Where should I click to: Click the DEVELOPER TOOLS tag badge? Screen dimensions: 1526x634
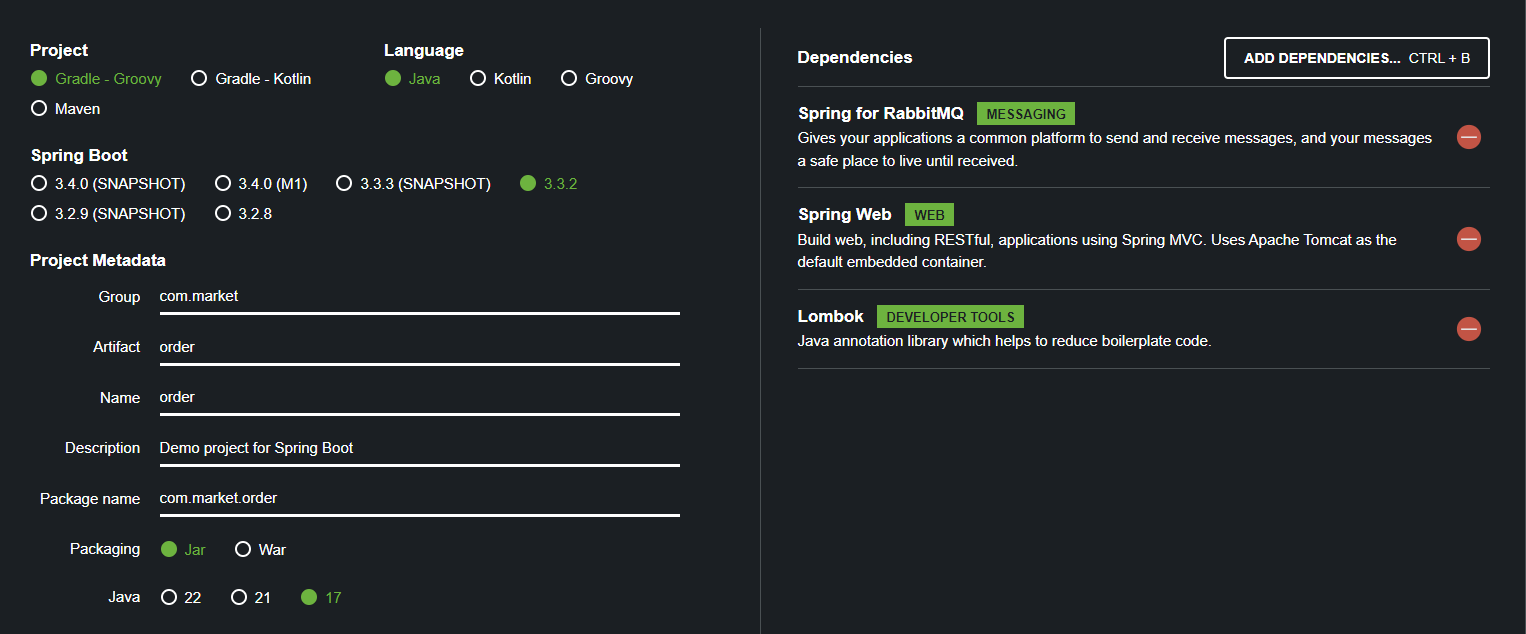coord(950,317)
